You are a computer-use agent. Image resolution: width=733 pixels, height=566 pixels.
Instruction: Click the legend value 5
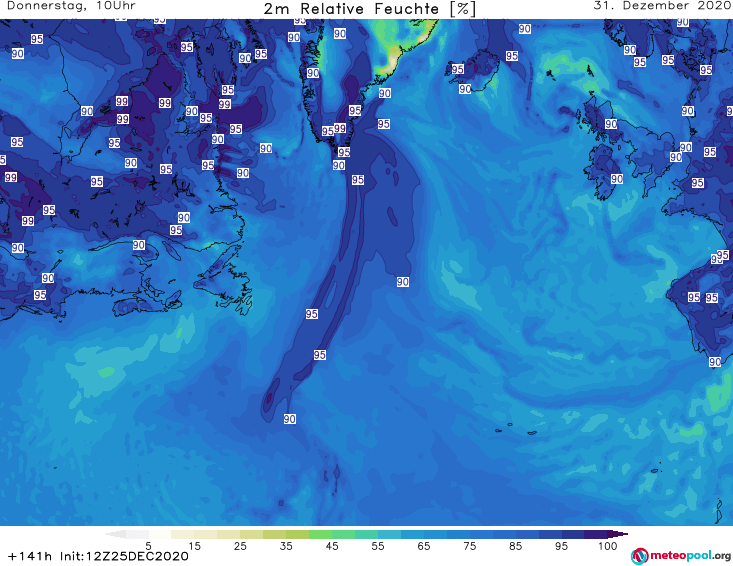(x=148, y=546)
